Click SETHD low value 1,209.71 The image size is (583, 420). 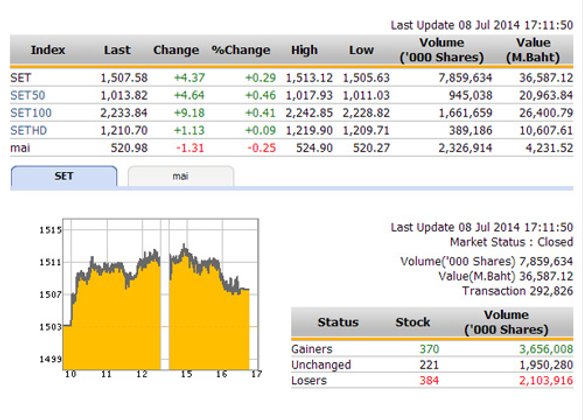[366, 130]
